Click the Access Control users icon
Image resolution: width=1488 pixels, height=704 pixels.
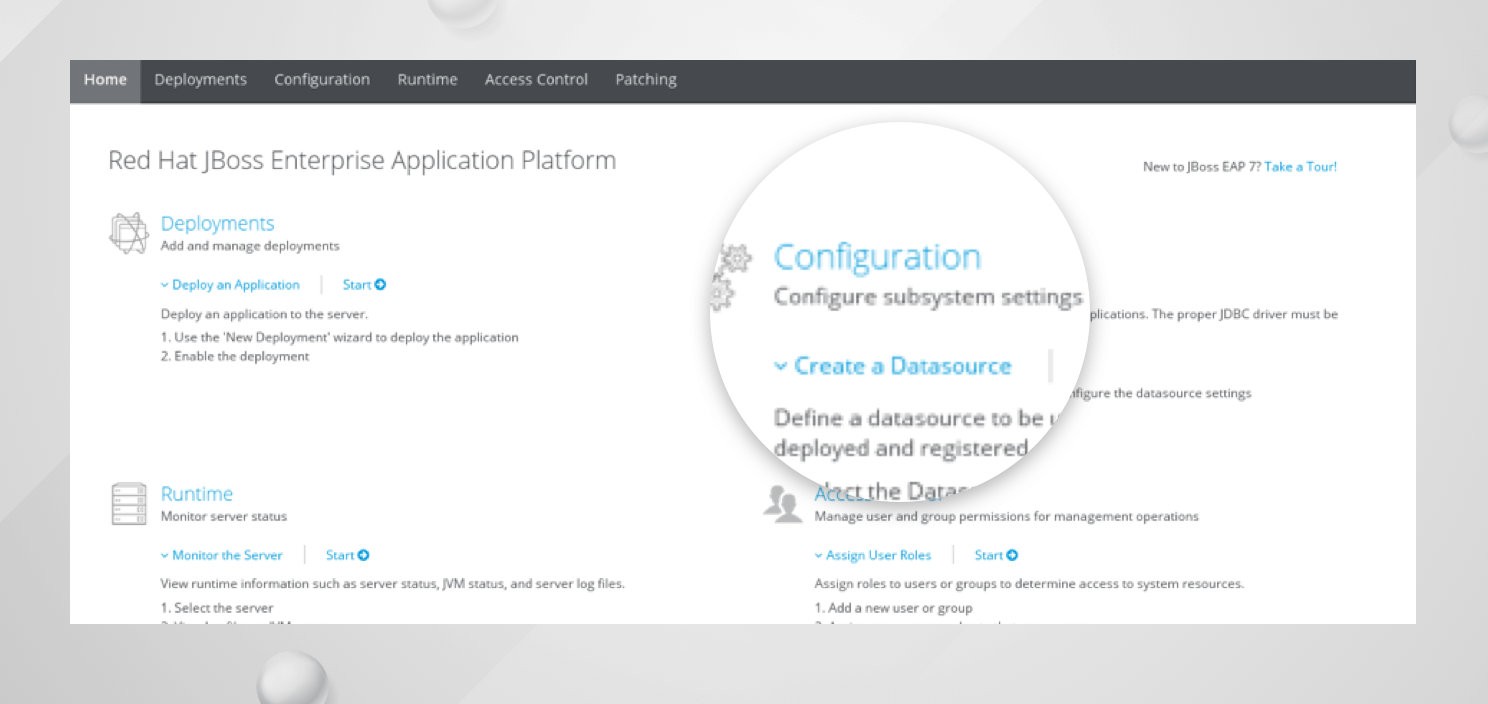(783, 505)
